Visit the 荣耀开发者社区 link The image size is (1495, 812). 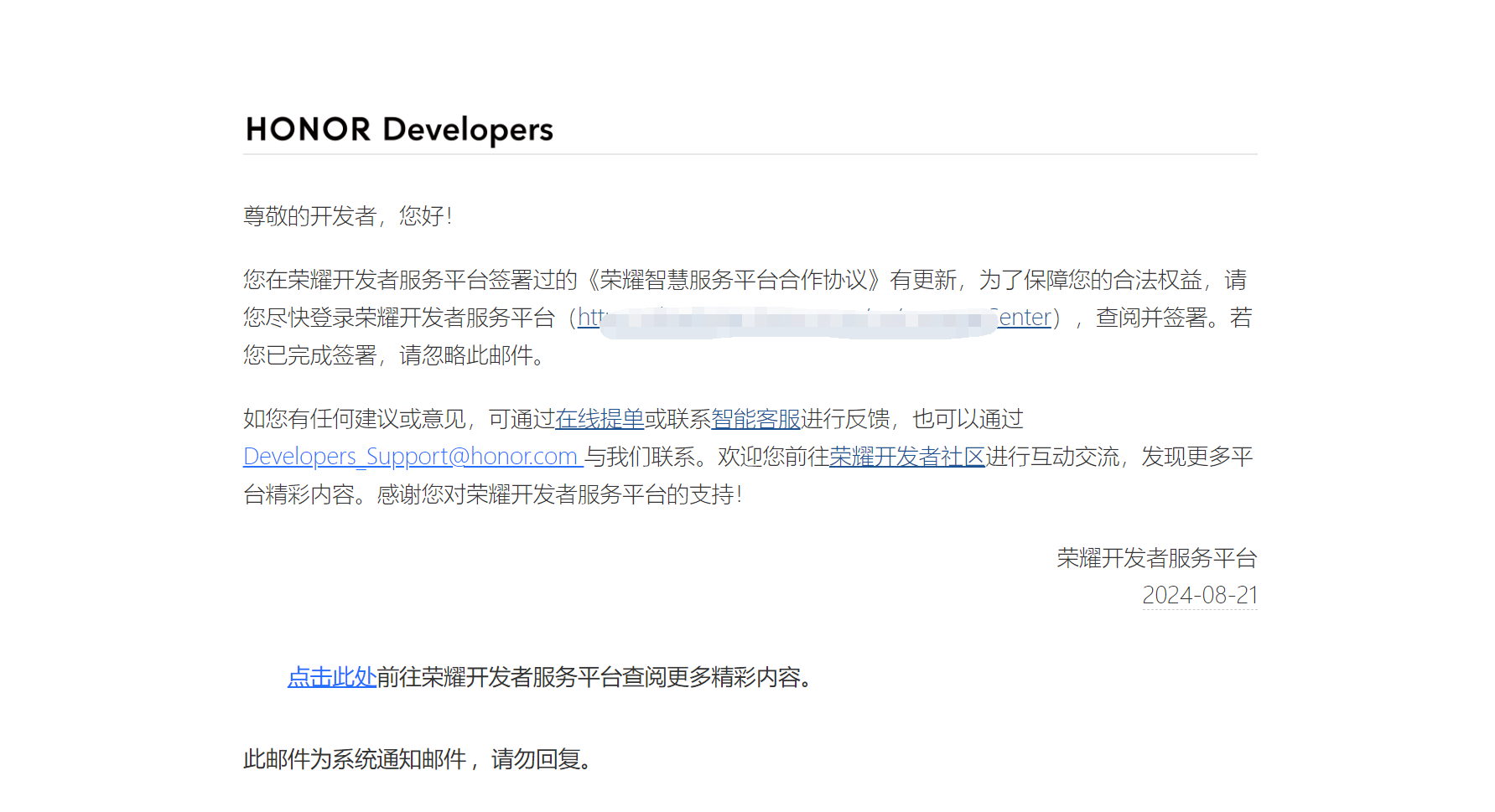(x=906, y=457)
